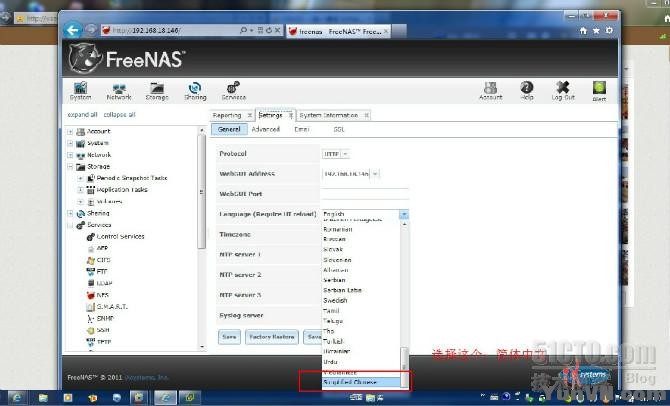Open the WebGUI Address dropdown
670x406 pixels.
pos(375,174)
